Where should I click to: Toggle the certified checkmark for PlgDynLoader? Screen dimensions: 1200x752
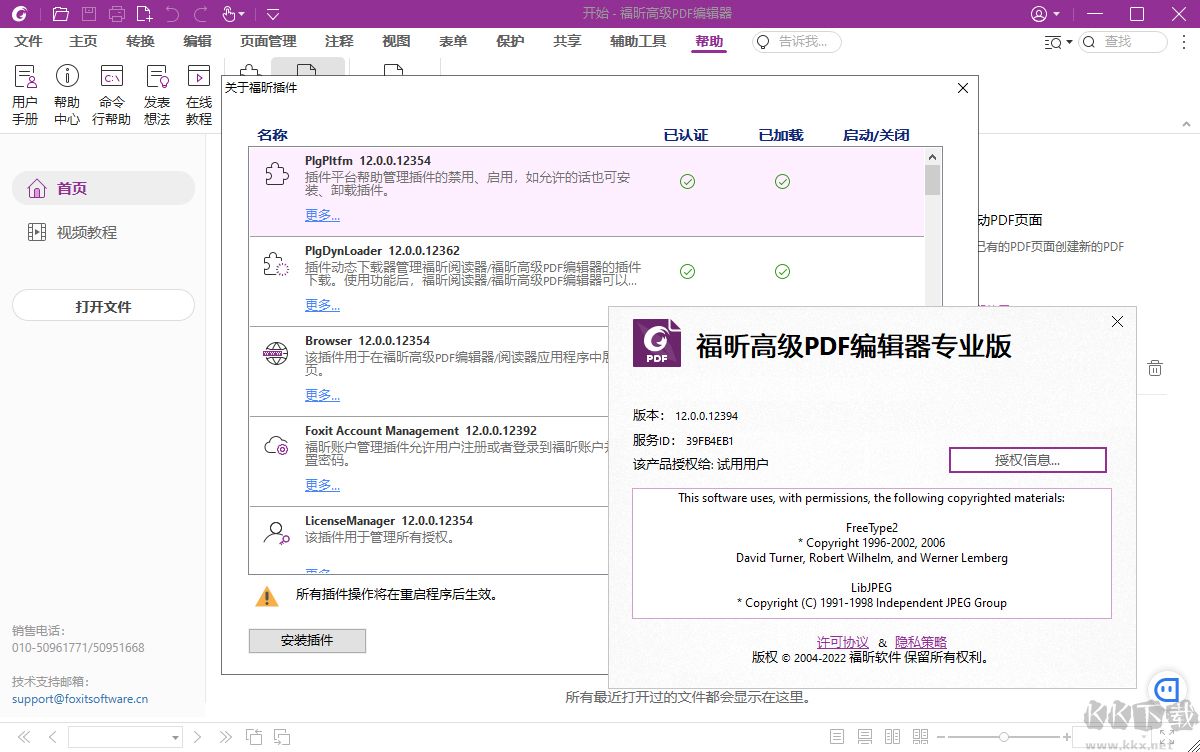click(687, 270)
